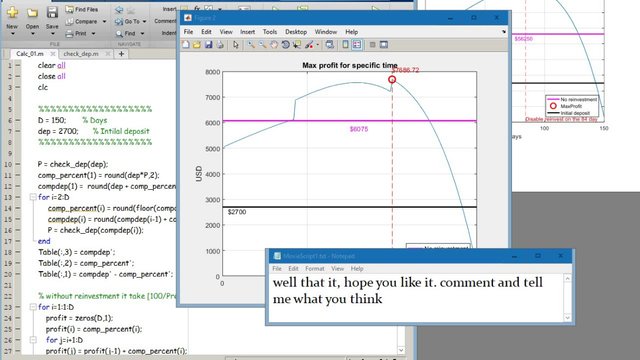Select the Pan hand tool
This screenshot has width=640, height=360.
click(274, 44)
